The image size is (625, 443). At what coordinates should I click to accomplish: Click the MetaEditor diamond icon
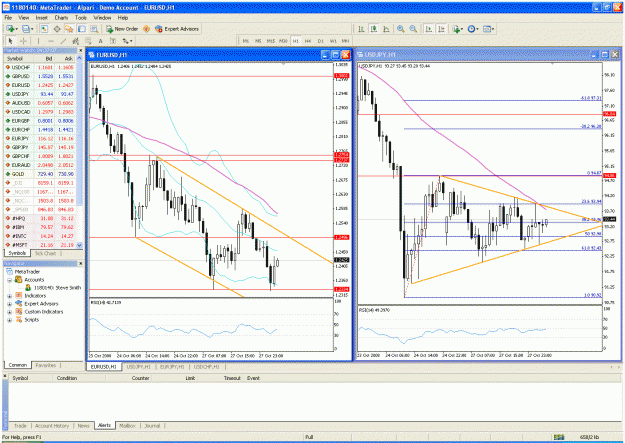146,29
